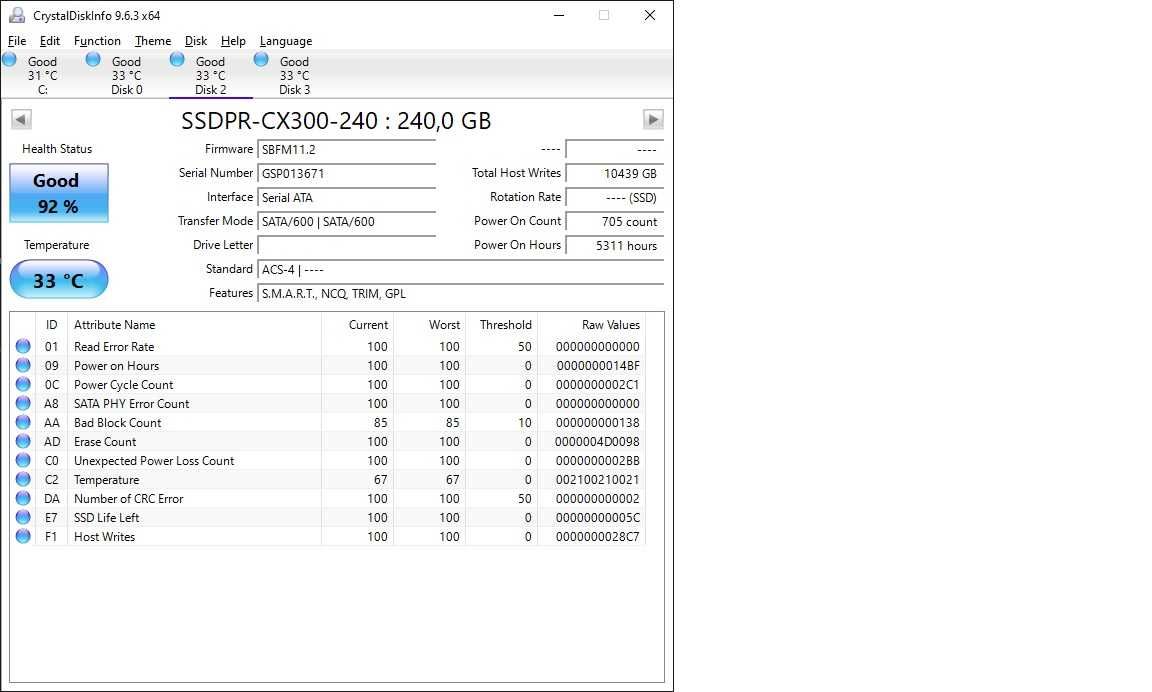Image resolution: width=1152 pixels, height=692 pixels.
Task: Click status orb for Read Error Rate
Action: (x=23, y=346)
